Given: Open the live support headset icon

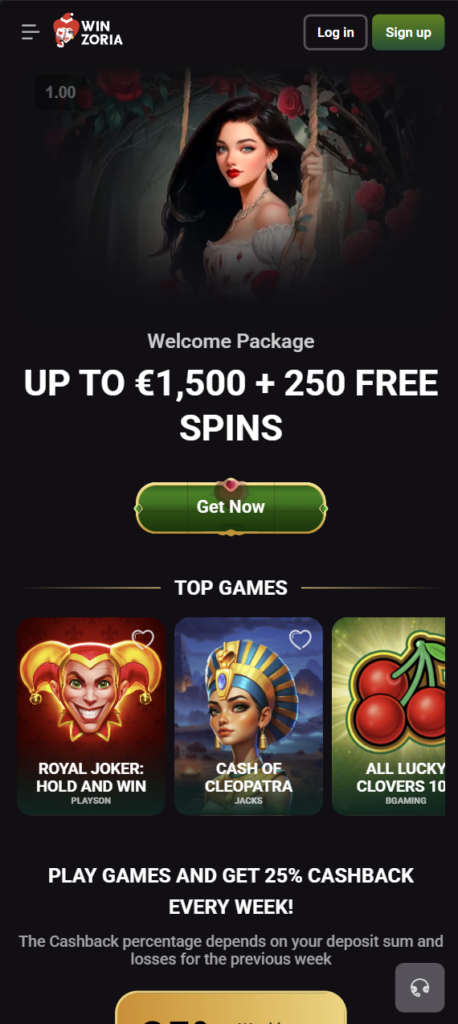Looking at the screenshot, I should (x=419, y=987).
